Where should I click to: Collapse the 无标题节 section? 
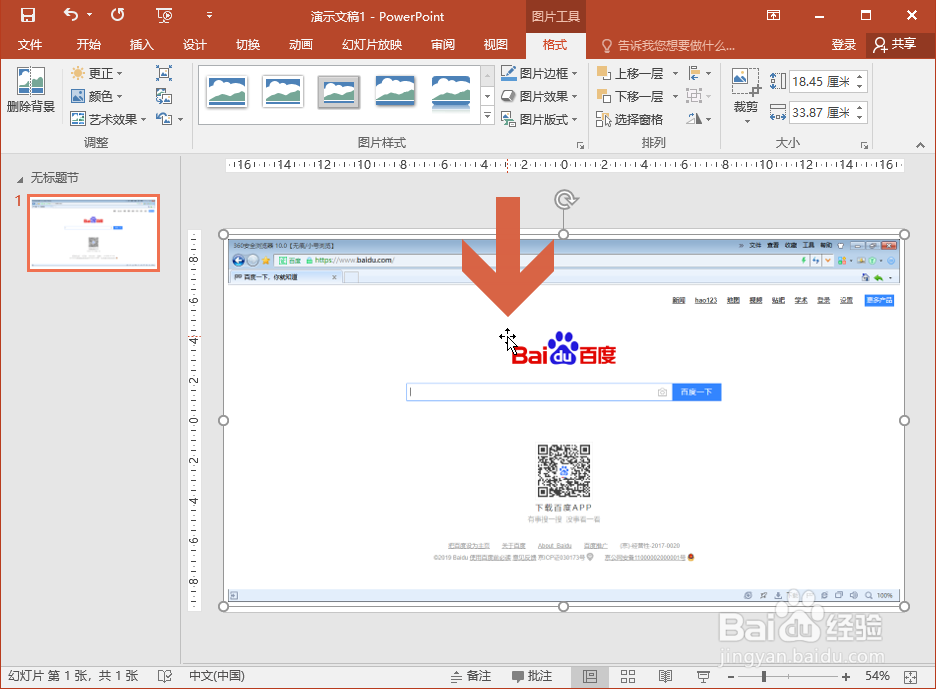(20, 179)
